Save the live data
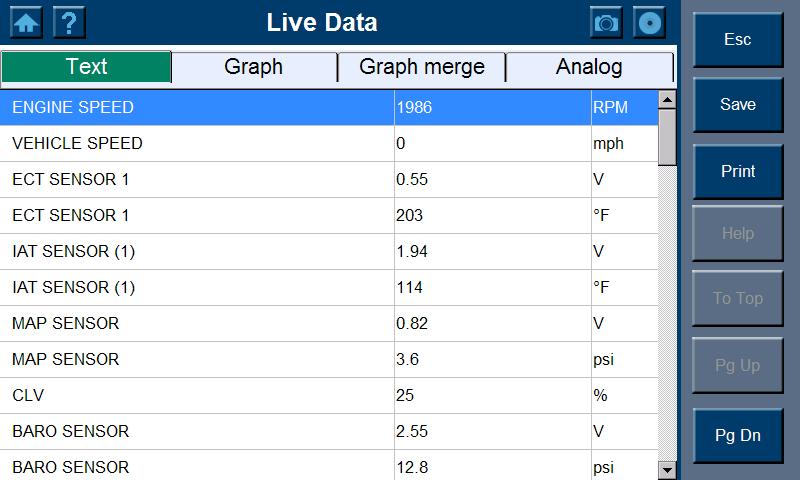The image size is (800, 480). [x=738, y=105]
